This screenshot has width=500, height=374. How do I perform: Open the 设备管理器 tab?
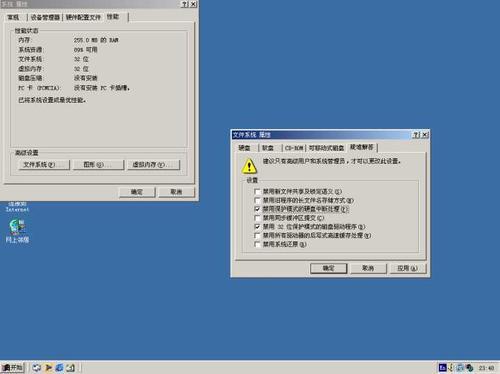[45, 17]
